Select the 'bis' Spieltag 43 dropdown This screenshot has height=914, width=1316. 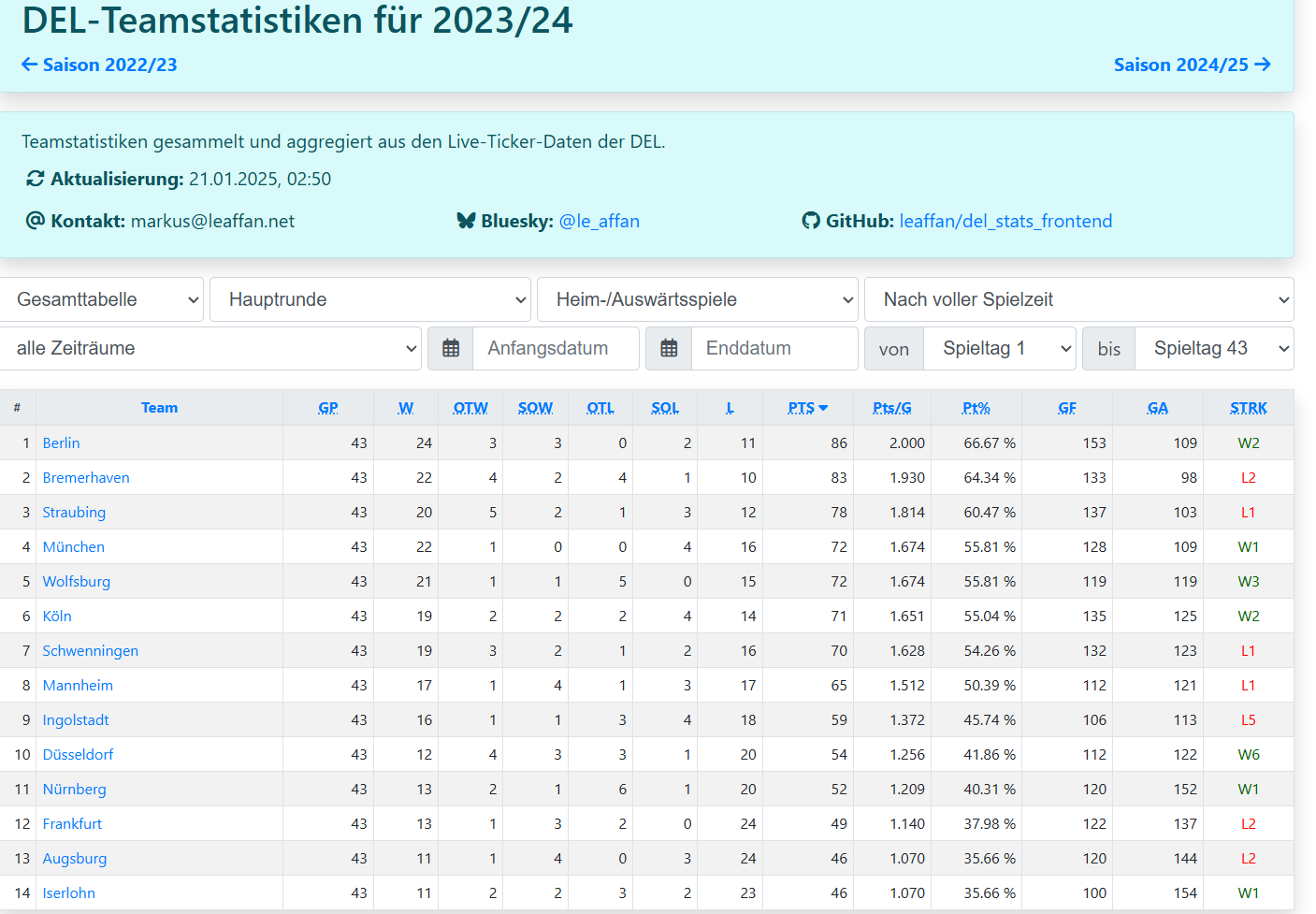tap(1214, 348)
